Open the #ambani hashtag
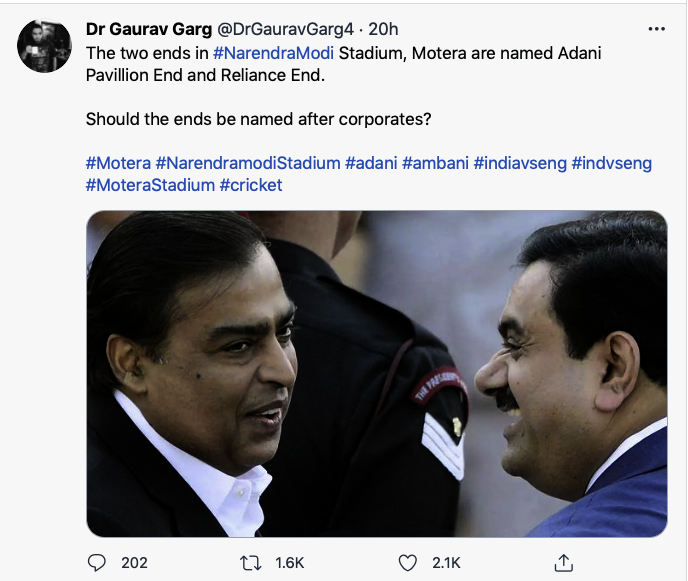This screenshot has height=581, width=688. (435, 162)
